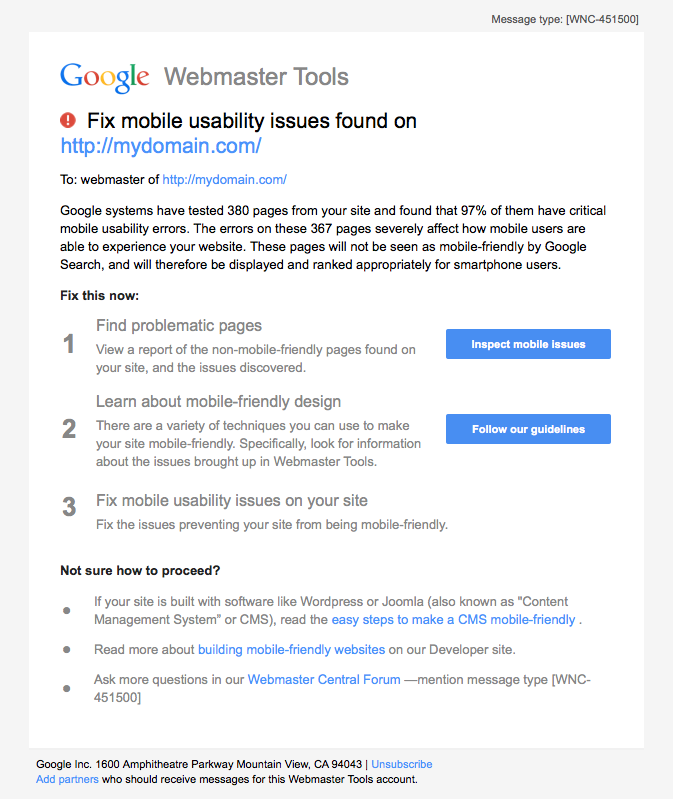
Task: Open the mydomain.com link after 'webmaster of'
Action: tap(224, 180)
